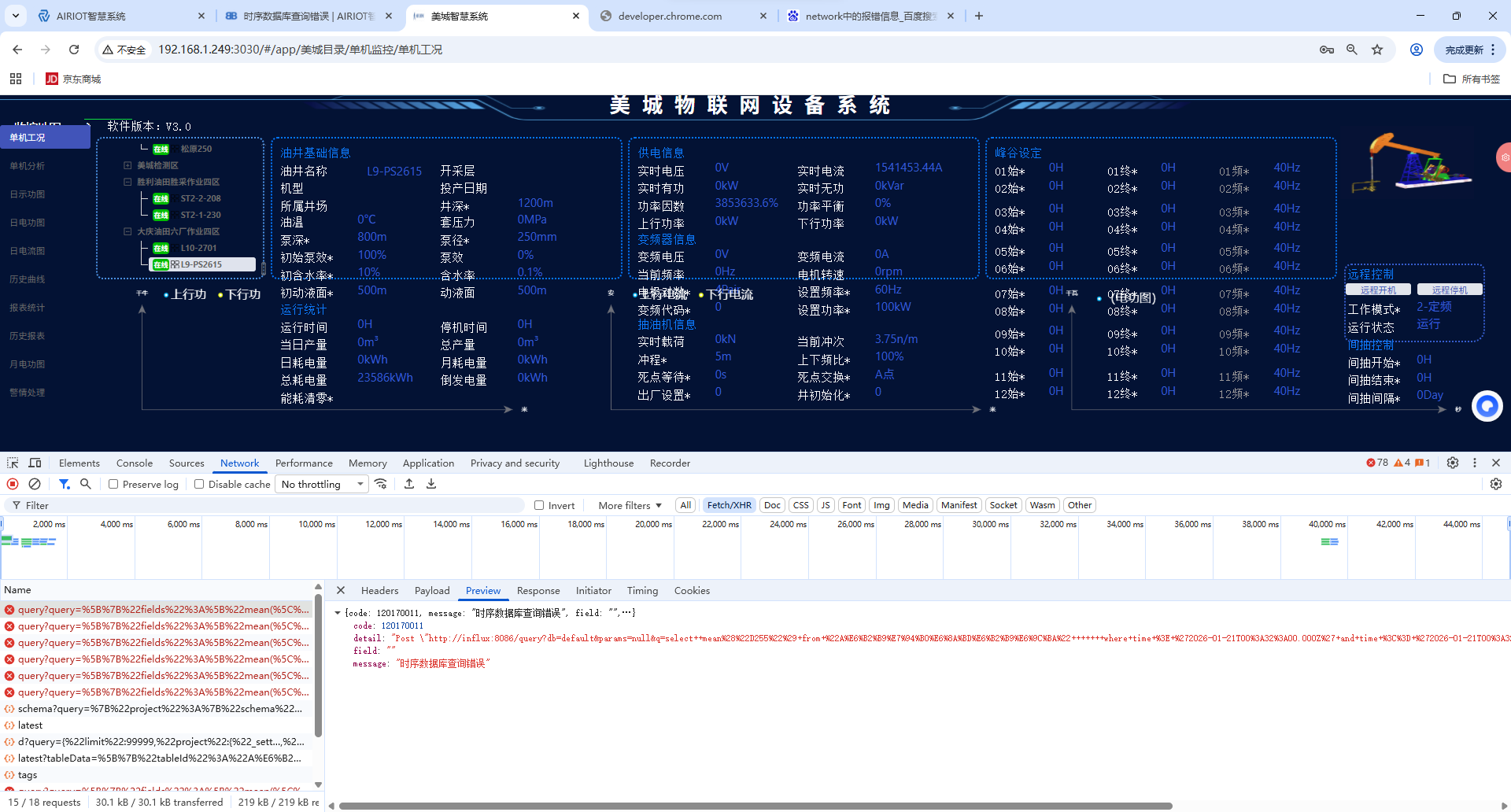Switch to the Response tab

(x=538, y=590)
